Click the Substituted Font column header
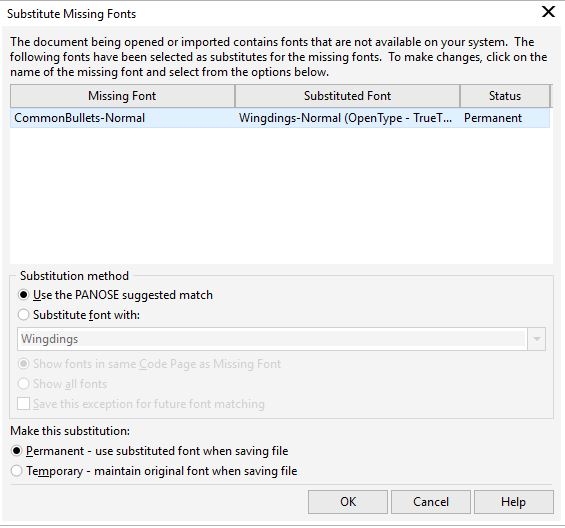The image size is (565, 528). (x=347, y=96)
